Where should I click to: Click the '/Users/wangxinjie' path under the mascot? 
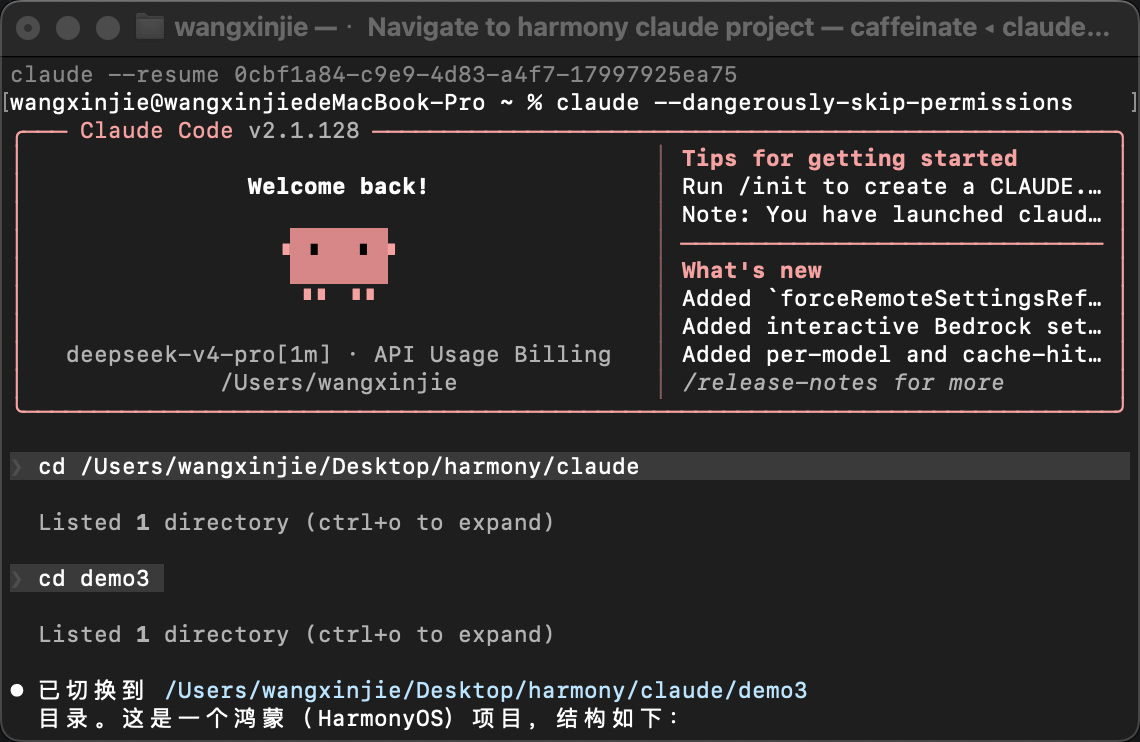339,383
